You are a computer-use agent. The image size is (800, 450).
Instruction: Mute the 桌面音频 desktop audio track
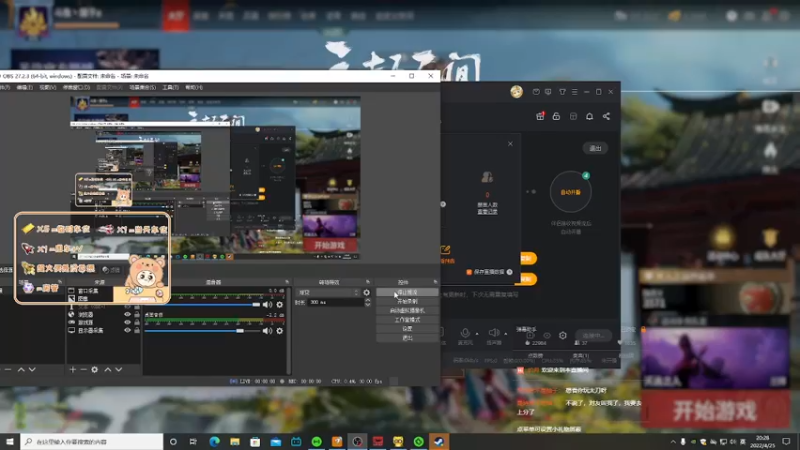pyautogui.click(x=267, y=331)
